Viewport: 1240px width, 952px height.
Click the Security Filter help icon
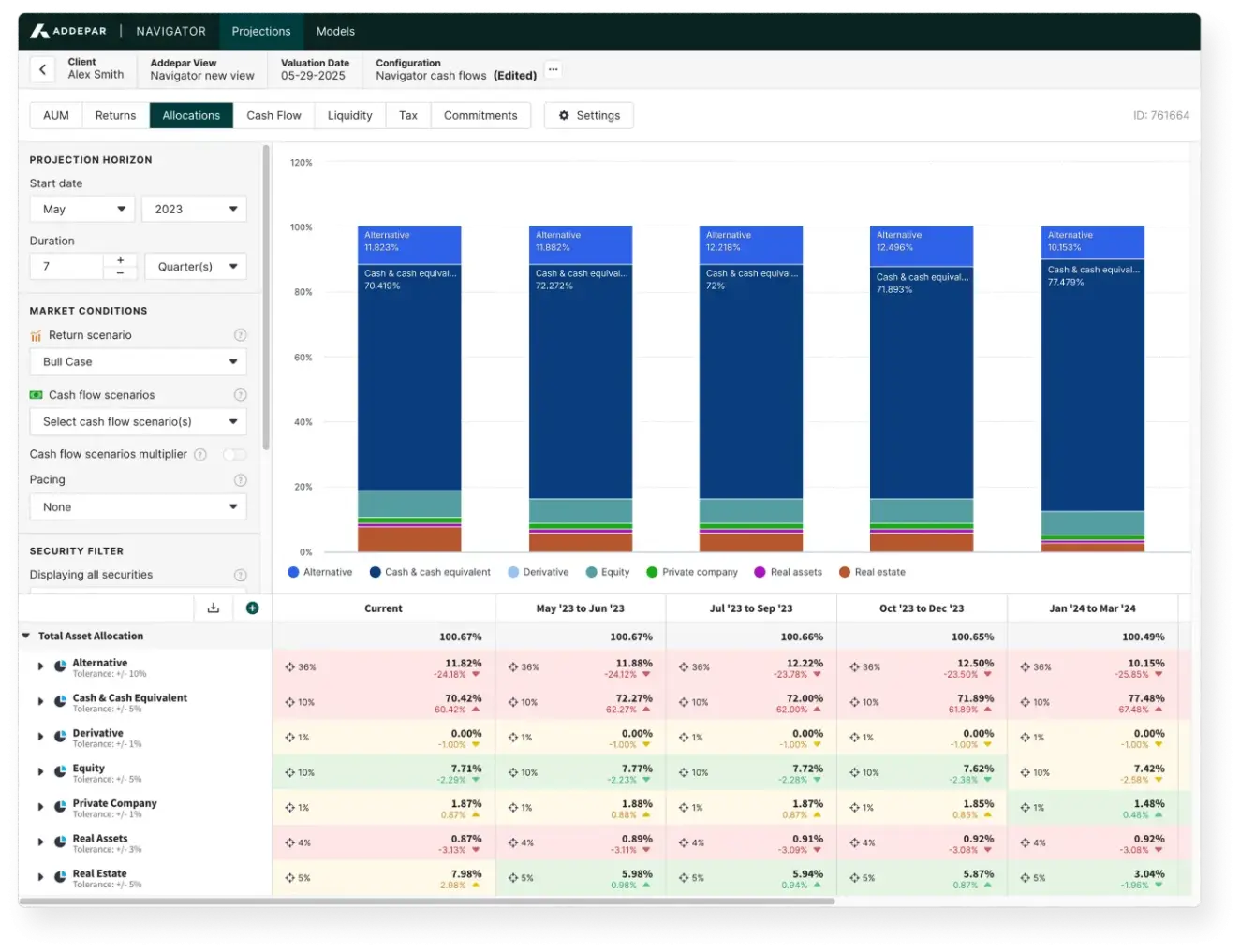point(240,575)
